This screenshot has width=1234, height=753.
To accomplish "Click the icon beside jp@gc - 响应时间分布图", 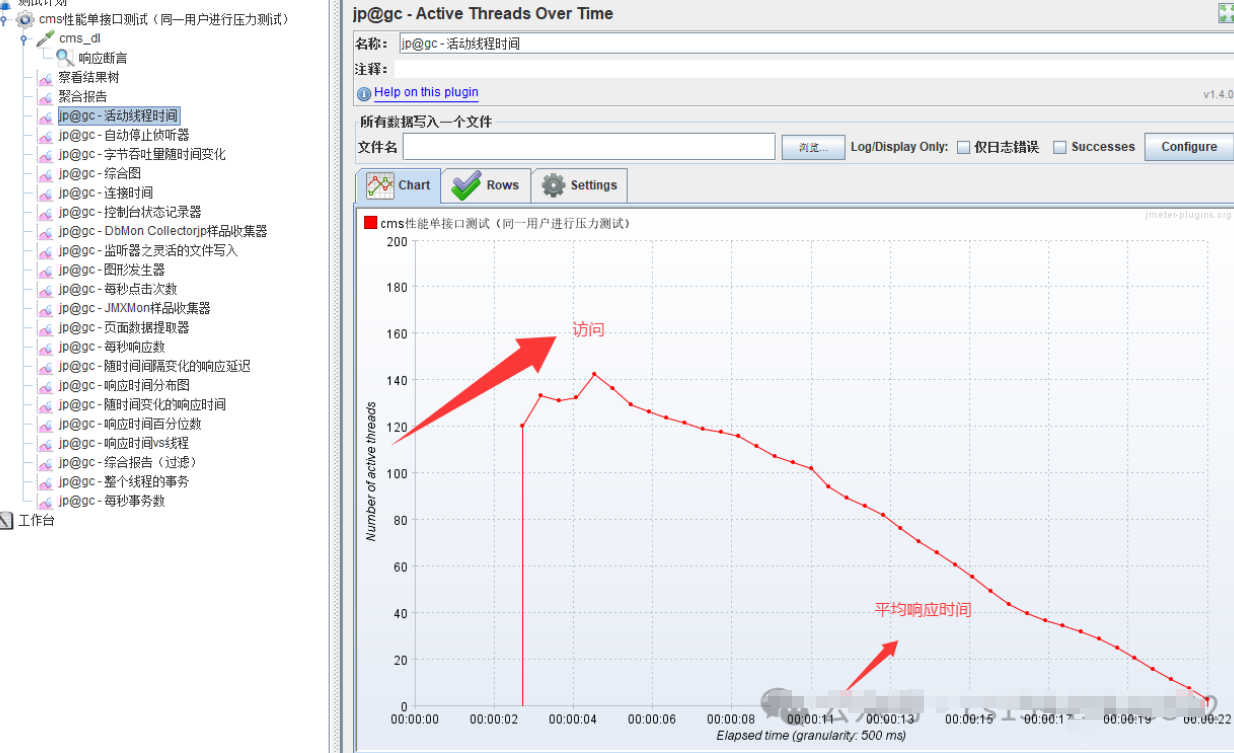I will [x=45, y=386].
